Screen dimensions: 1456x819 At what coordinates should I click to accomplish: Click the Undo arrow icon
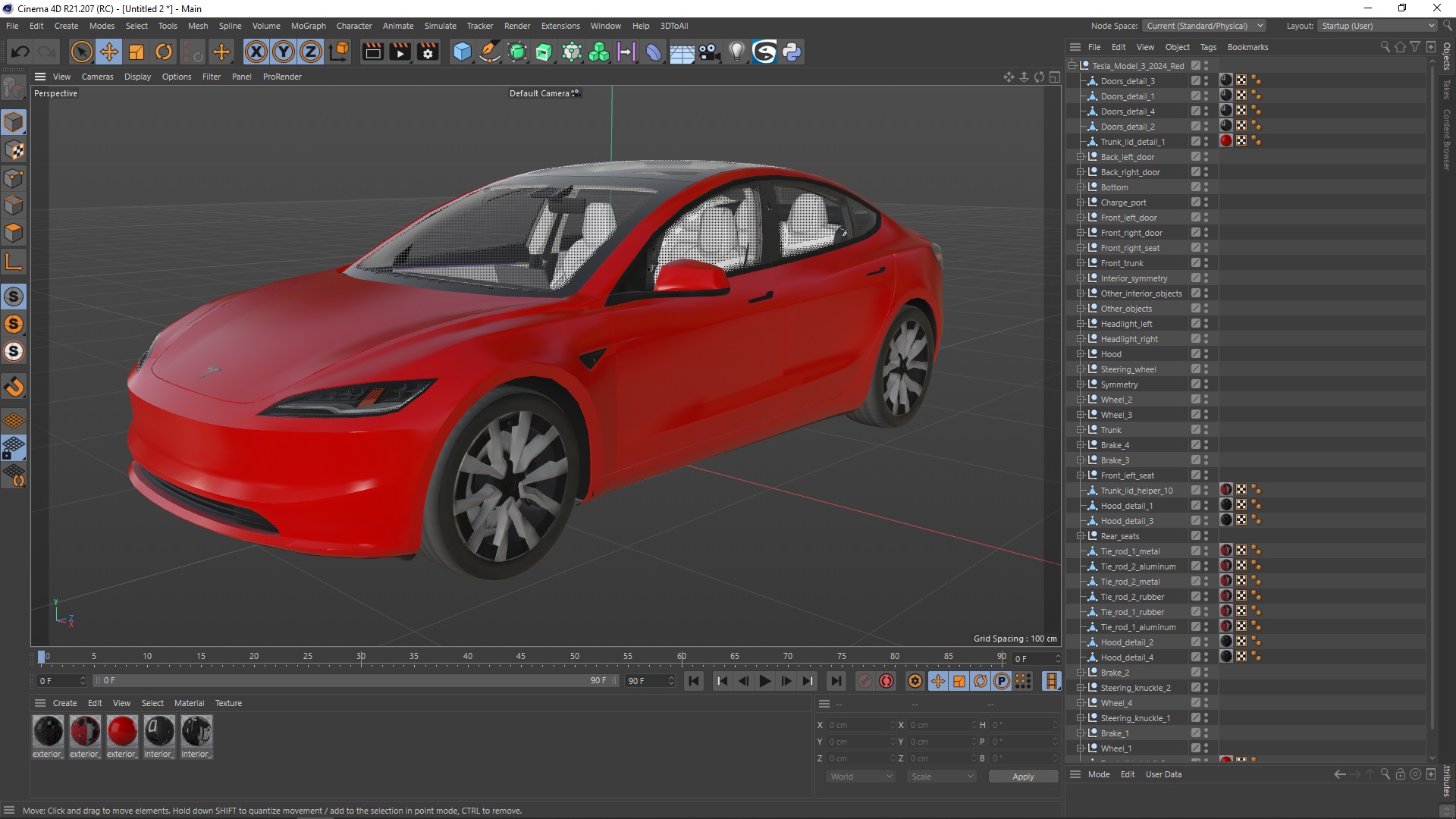pyautogui.click(x=20, y=52)
